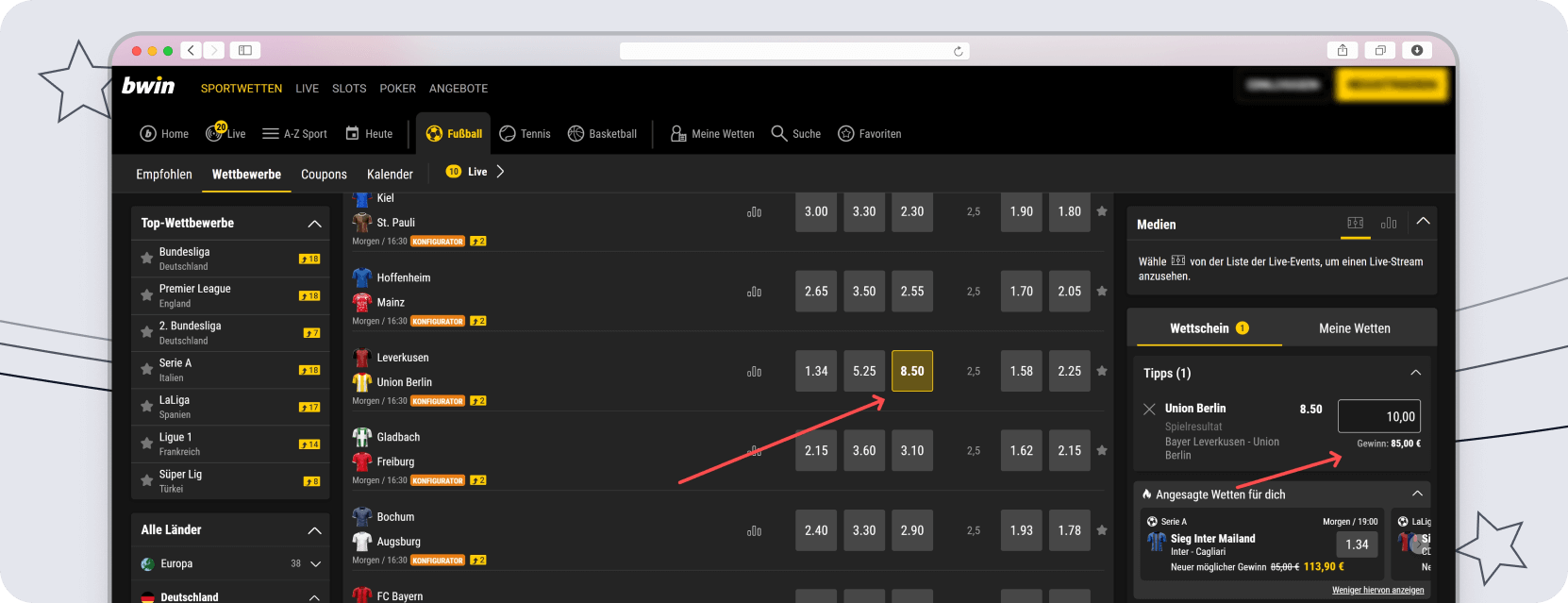The image size is (1568, 603).
Task: Switch to Empfohlen tab
Action: tap(164, 175)
